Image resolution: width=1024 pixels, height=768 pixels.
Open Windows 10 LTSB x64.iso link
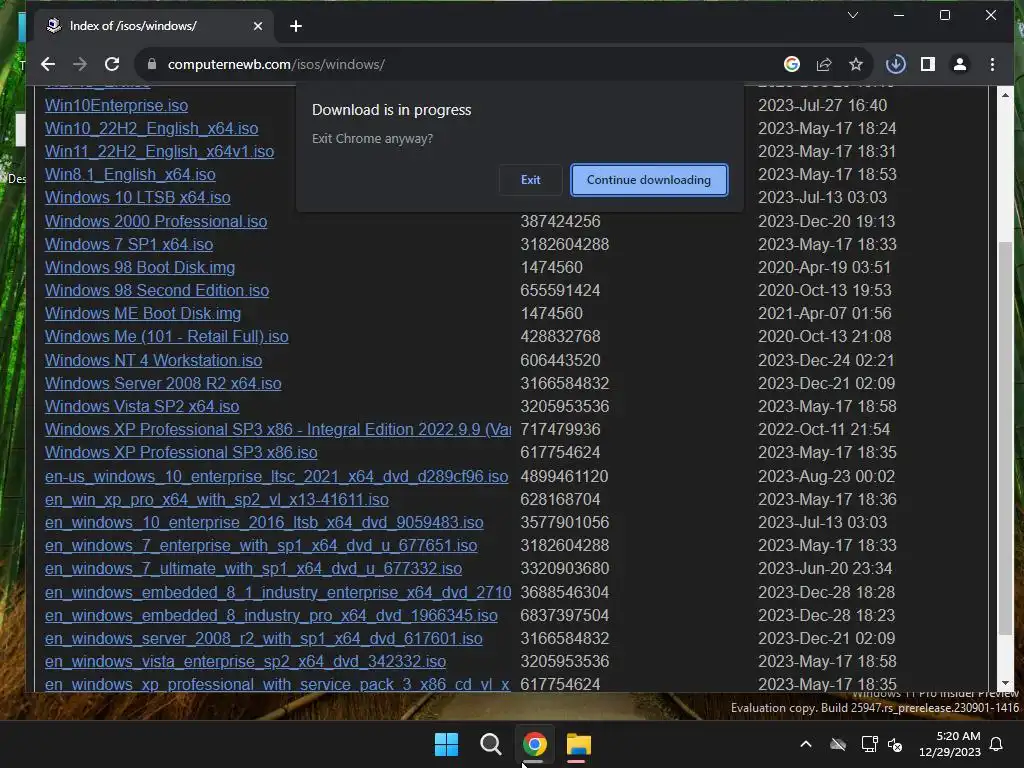coord(137,197)
